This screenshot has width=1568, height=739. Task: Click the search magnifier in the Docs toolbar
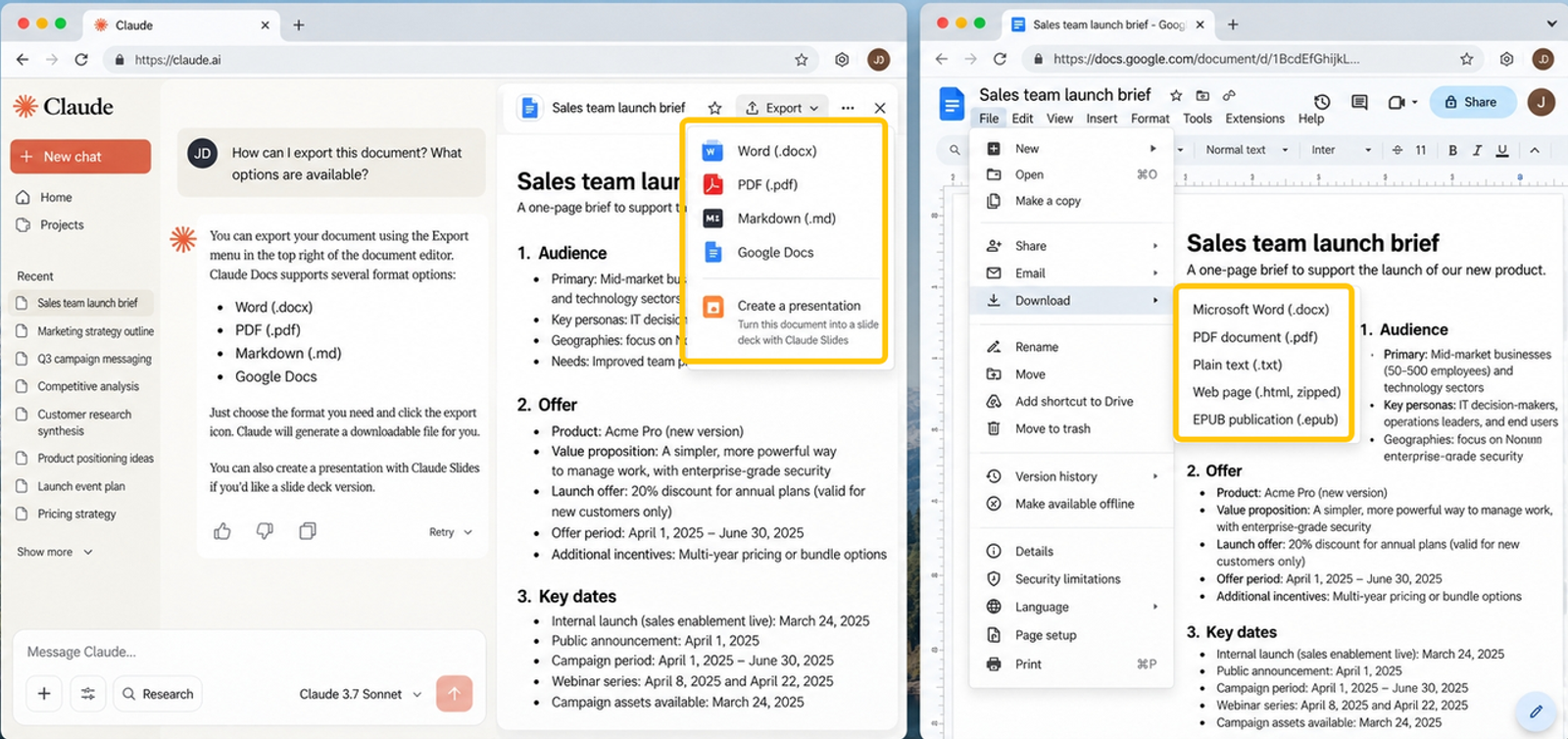pyautogui.click(x=955, y=150)
